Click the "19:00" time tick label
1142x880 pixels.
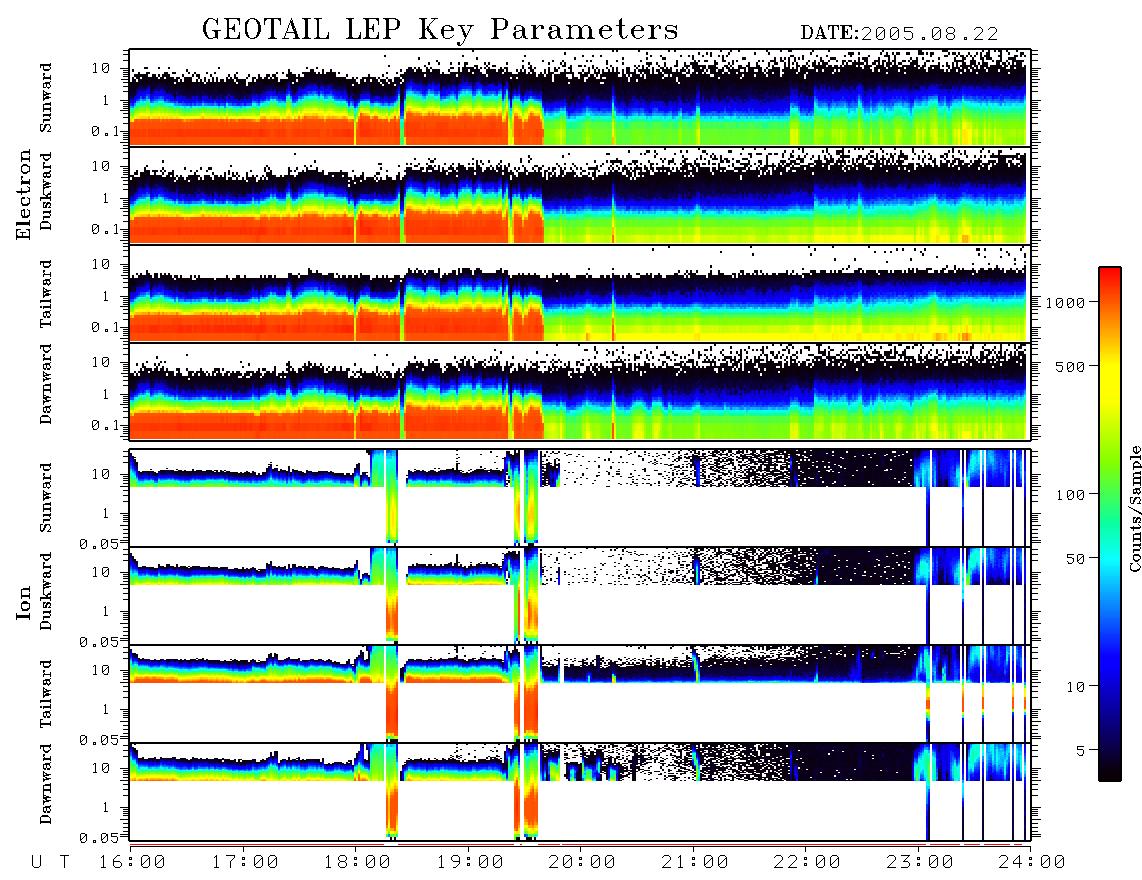[470, 863]
